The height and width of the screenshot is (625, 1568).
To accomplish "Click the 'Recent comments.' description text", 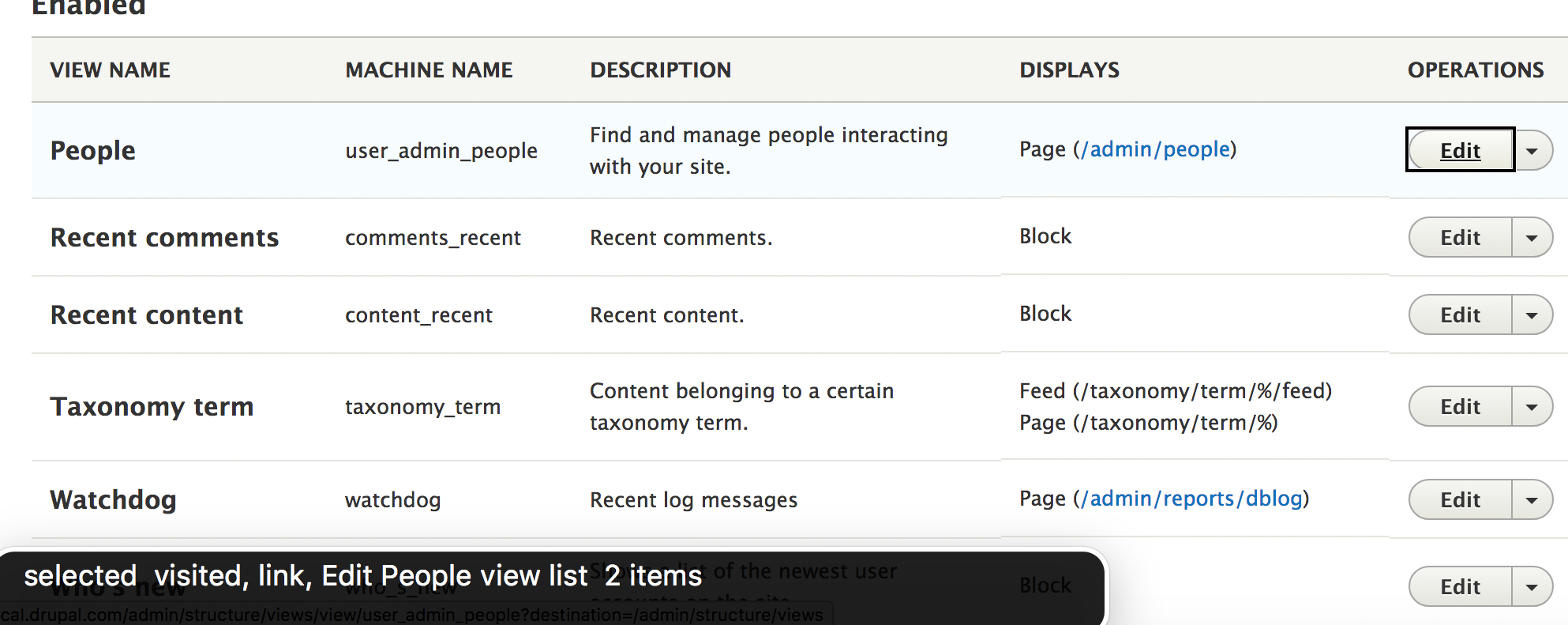I will click(681, 237).
